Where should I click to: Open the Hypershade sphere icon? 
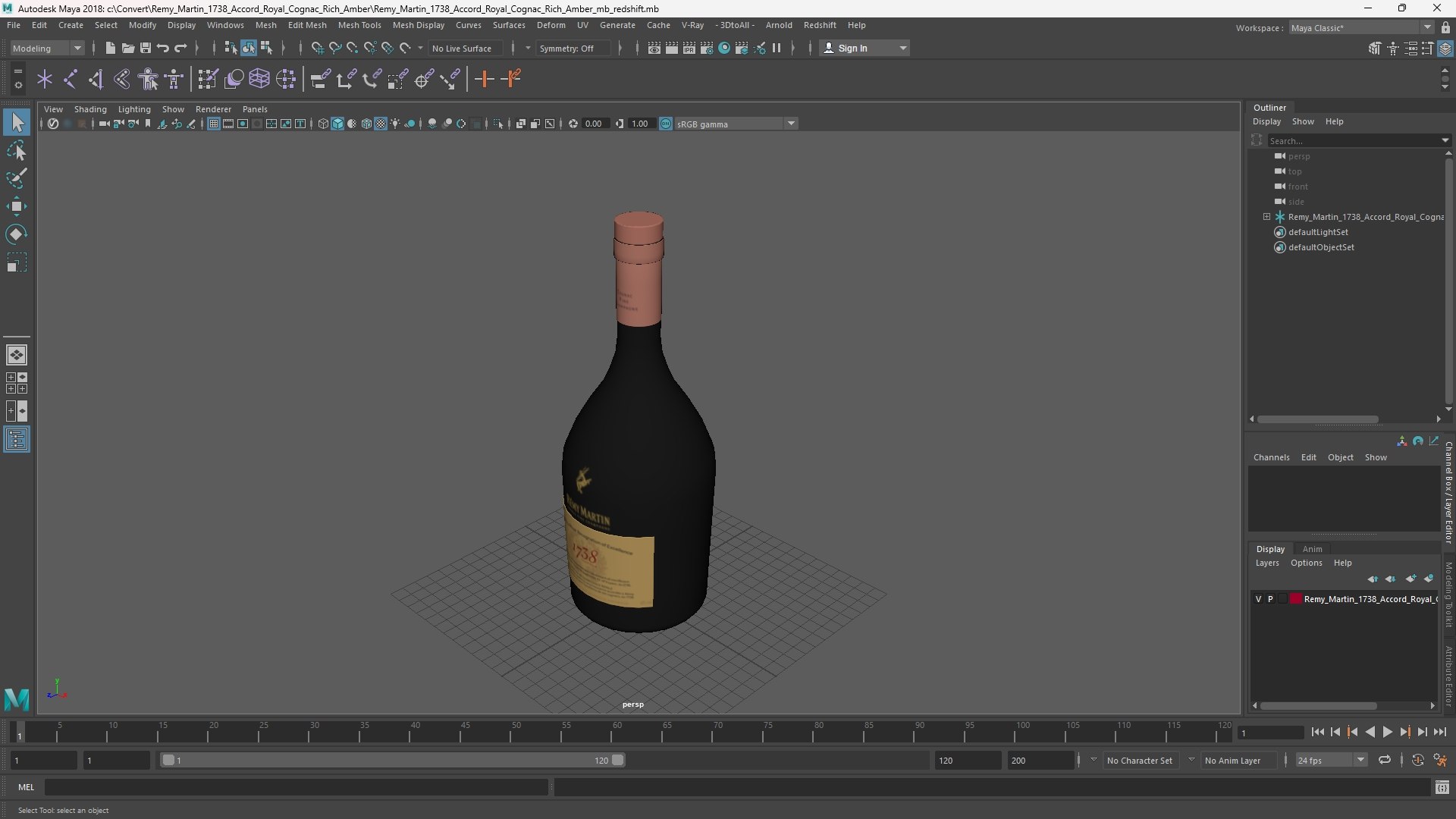(724, 48)
